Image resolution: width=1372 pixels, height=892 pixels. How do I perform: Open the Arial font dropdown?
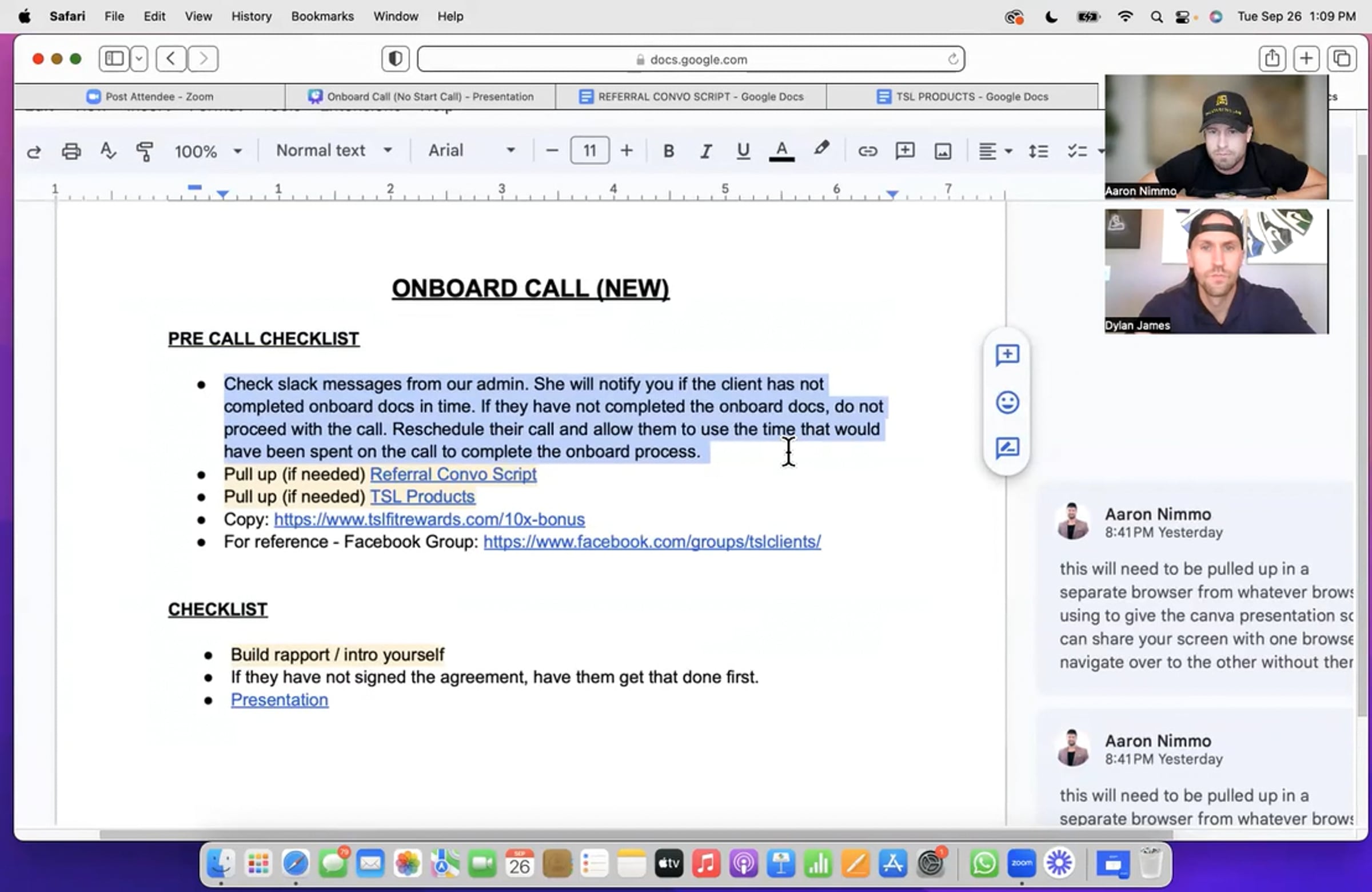(471, 150)
